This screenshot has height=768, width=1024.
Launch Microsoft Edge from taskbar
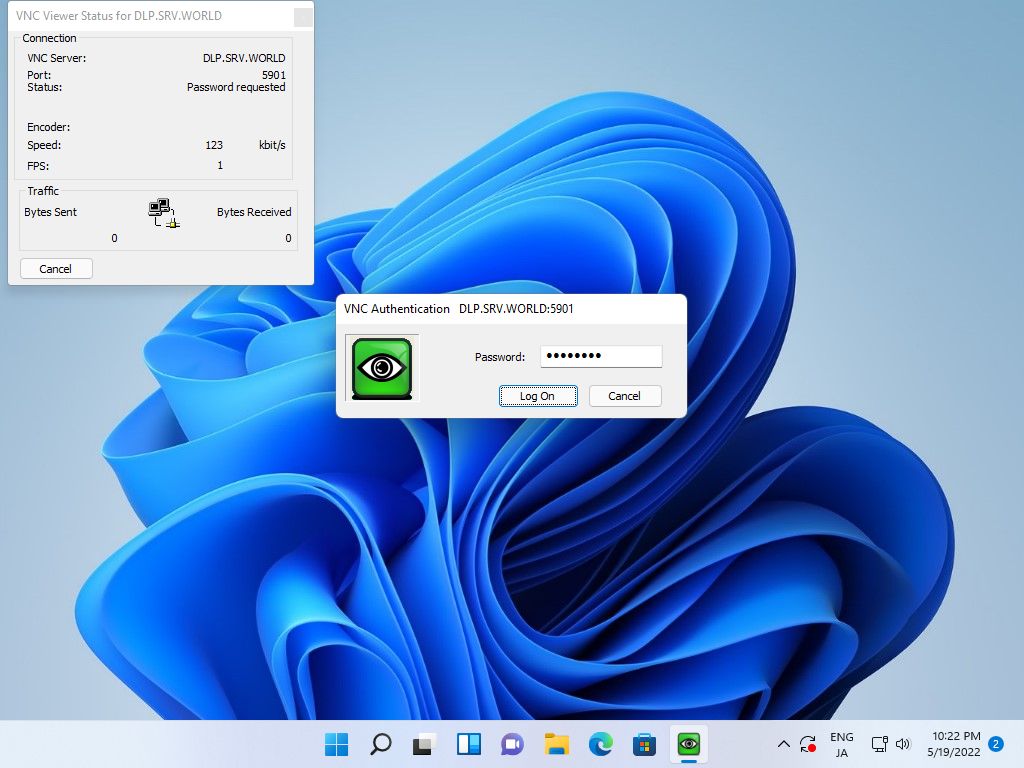pyautogui.click(x=601, y=744)
